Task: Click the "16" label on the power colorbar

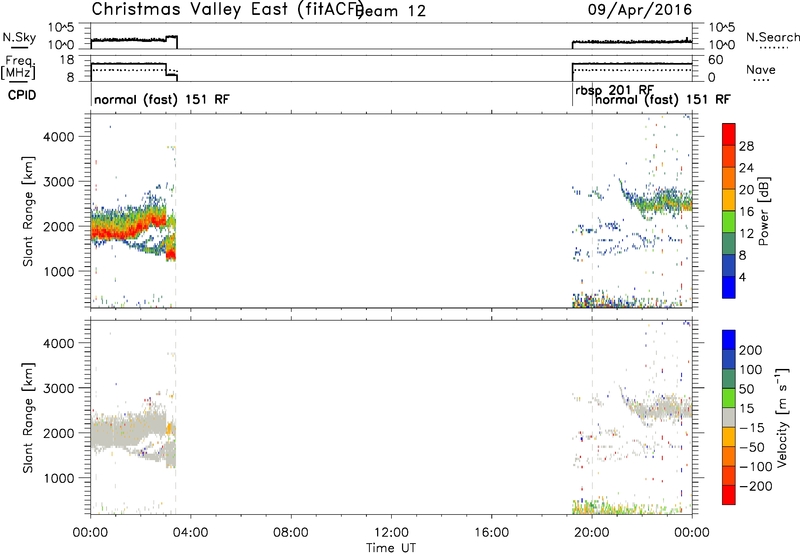Action: pos(746,212)
